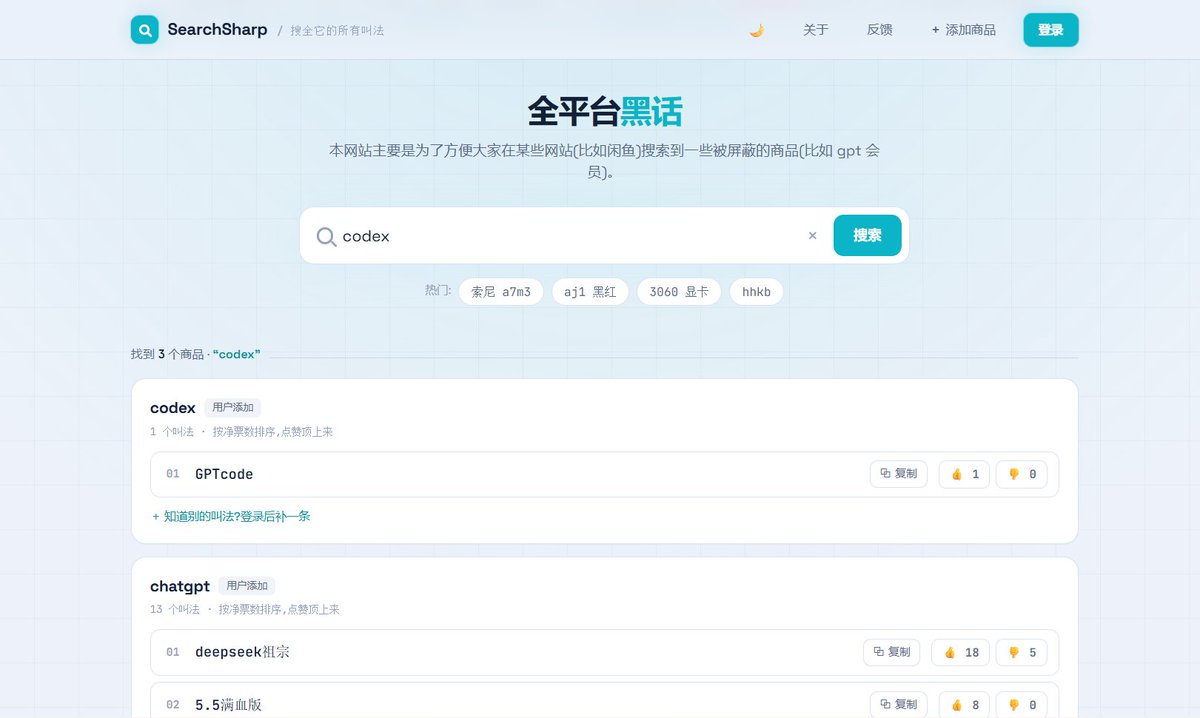Clear search text with the × icon
The height and width of the screenshot is (718, 1200).
[812, 236]
